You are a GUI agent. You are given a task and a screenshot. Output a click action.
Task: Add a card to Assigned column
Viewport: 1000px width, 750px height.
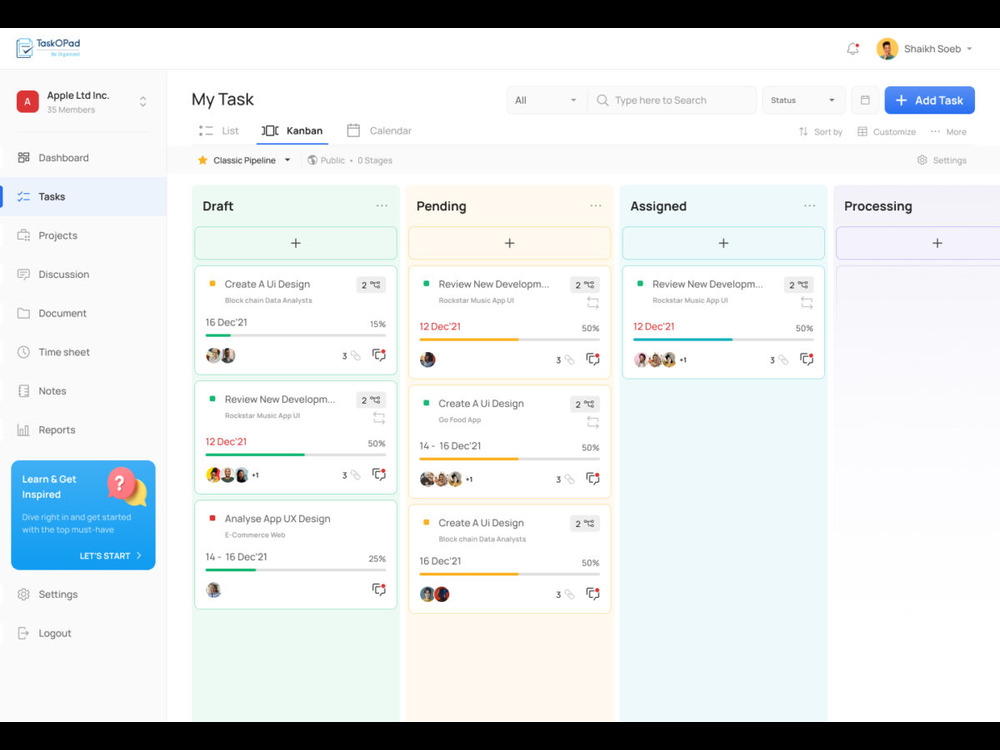(x=723, y=243)
